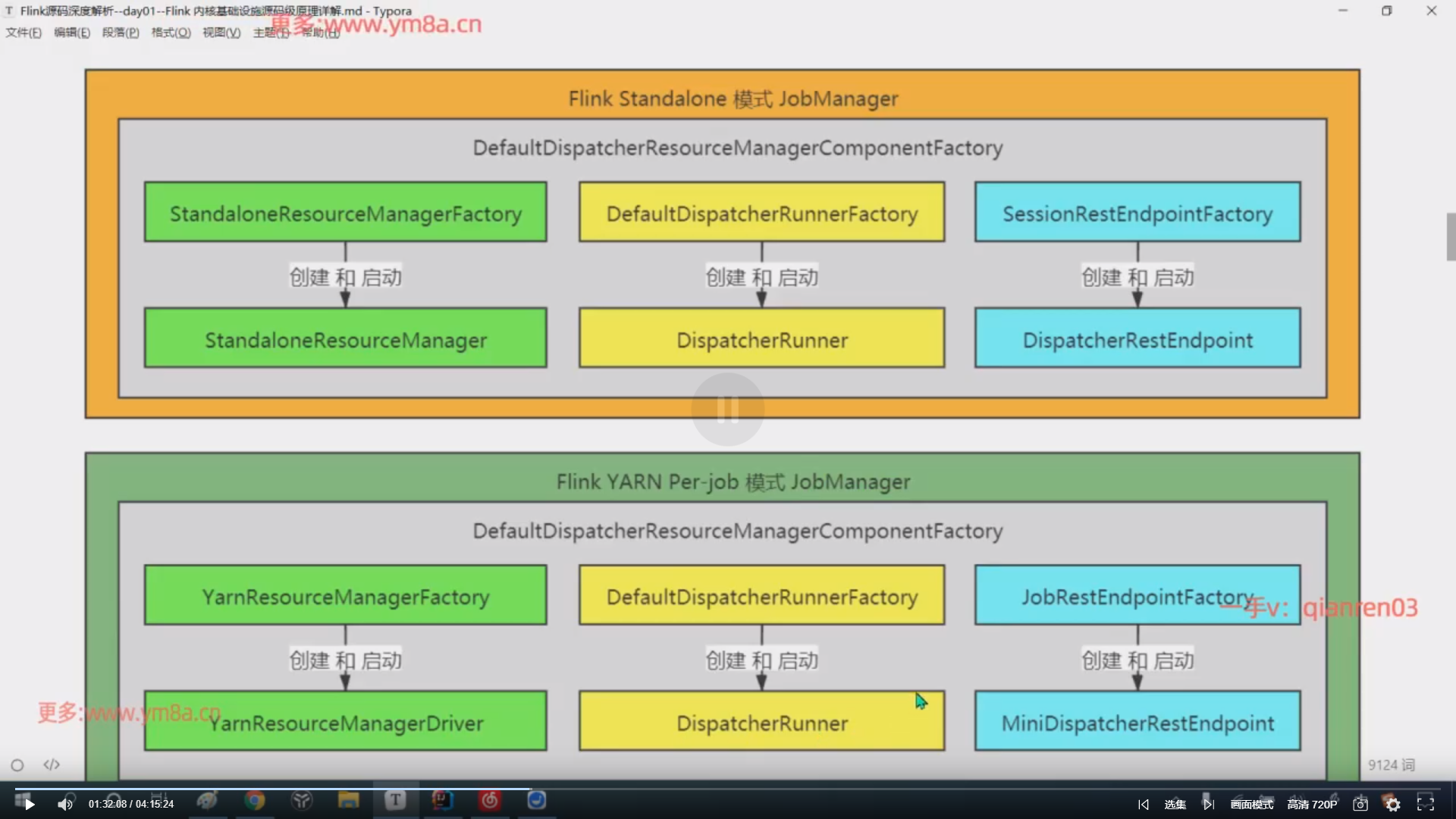Screen dimensions: 1456x819
Task: Skip to next video episode
Action: pos(1208,805)
